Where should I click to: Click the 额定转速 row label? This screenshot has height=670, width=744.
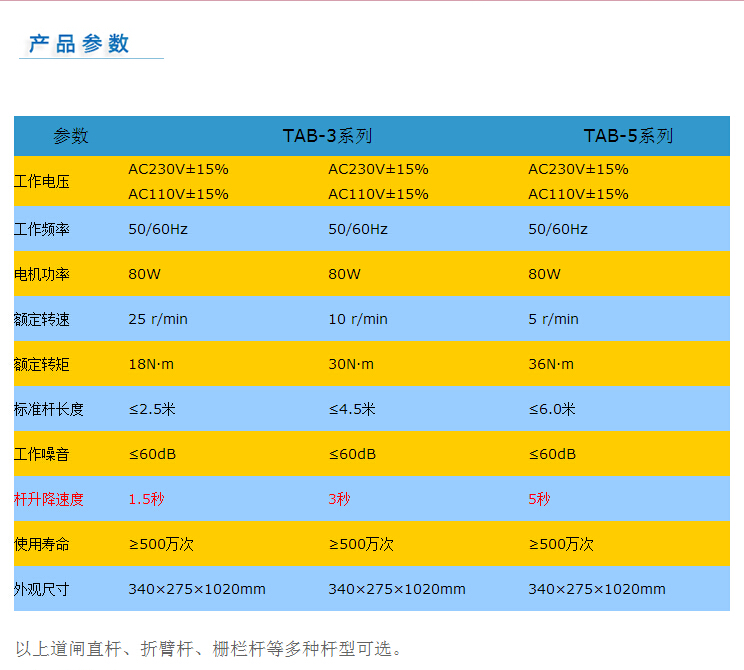[42, 319]
